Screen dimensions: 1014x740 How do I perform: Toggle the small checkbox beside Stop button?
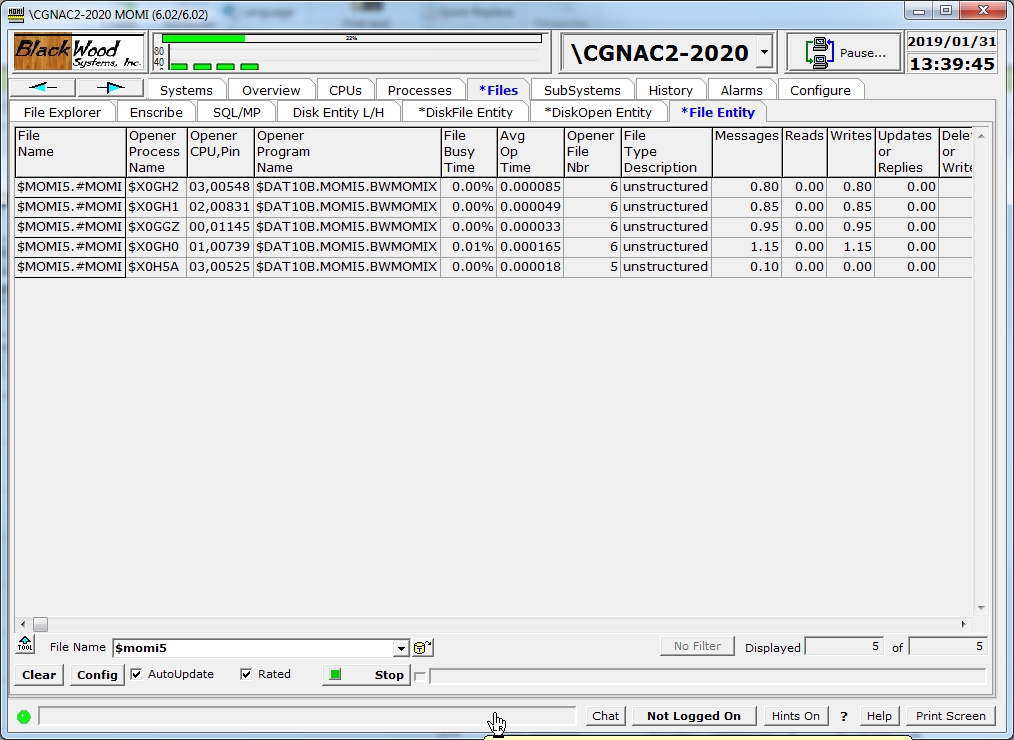tap(420, 676)
